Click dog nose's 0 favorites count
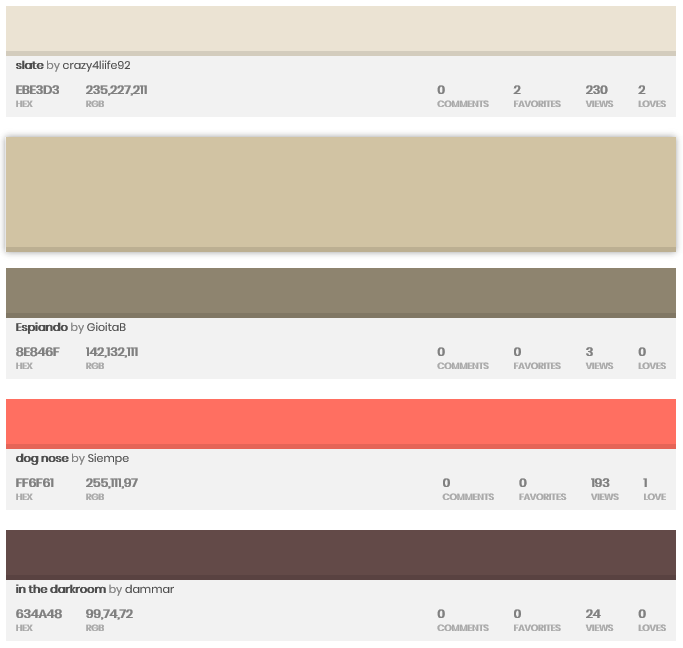Image resolution: width=683 pixels, height=648 pixels. pyautogui.click(x=523, y=483)
